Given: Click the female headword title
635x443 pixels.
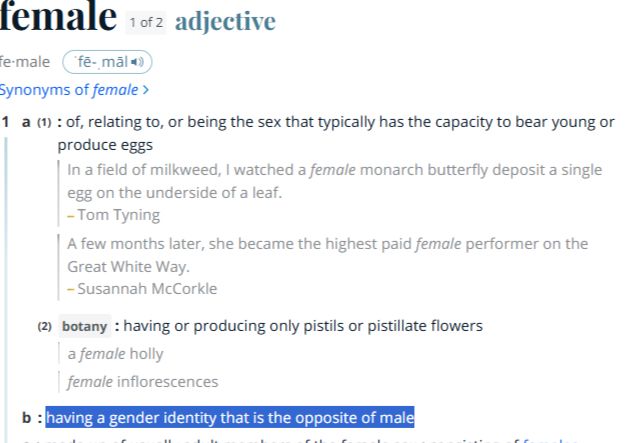Looking at the screenshot, I should tap(58, 16).
